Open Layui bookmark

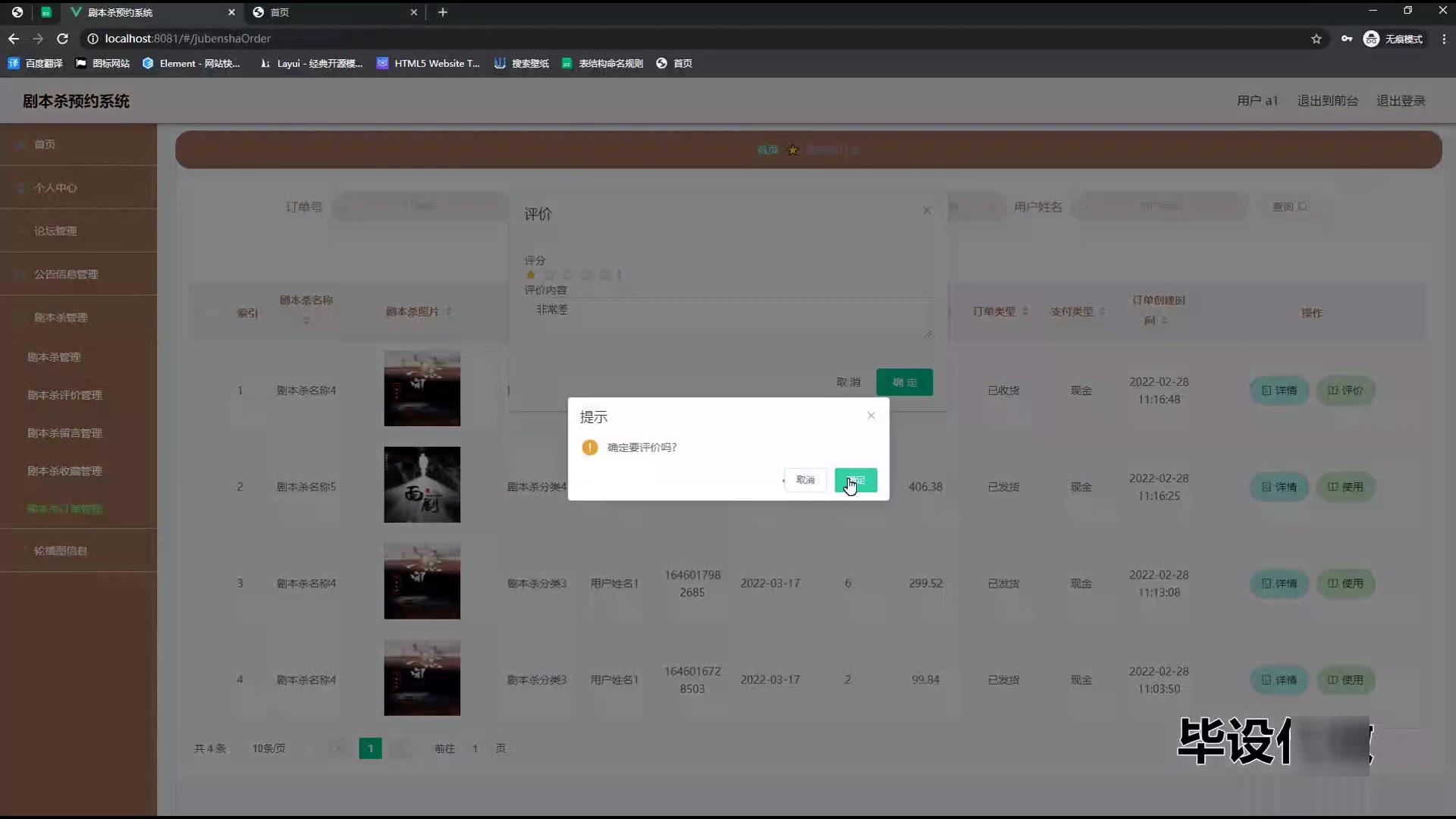pos(311,64)
